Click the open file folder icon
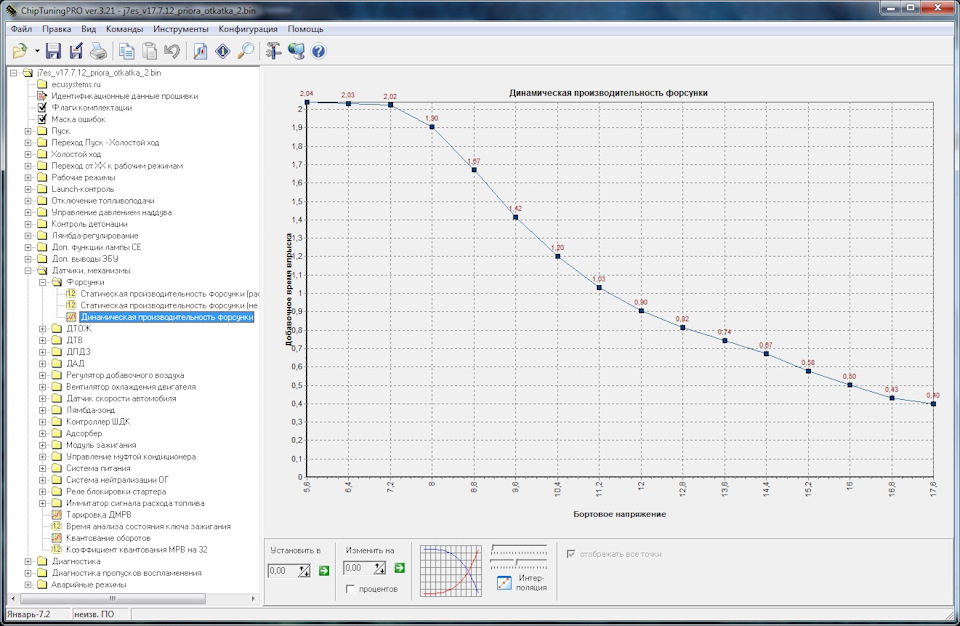The width and height of the screenshot is (960, 626). click(x=20, y=51)
